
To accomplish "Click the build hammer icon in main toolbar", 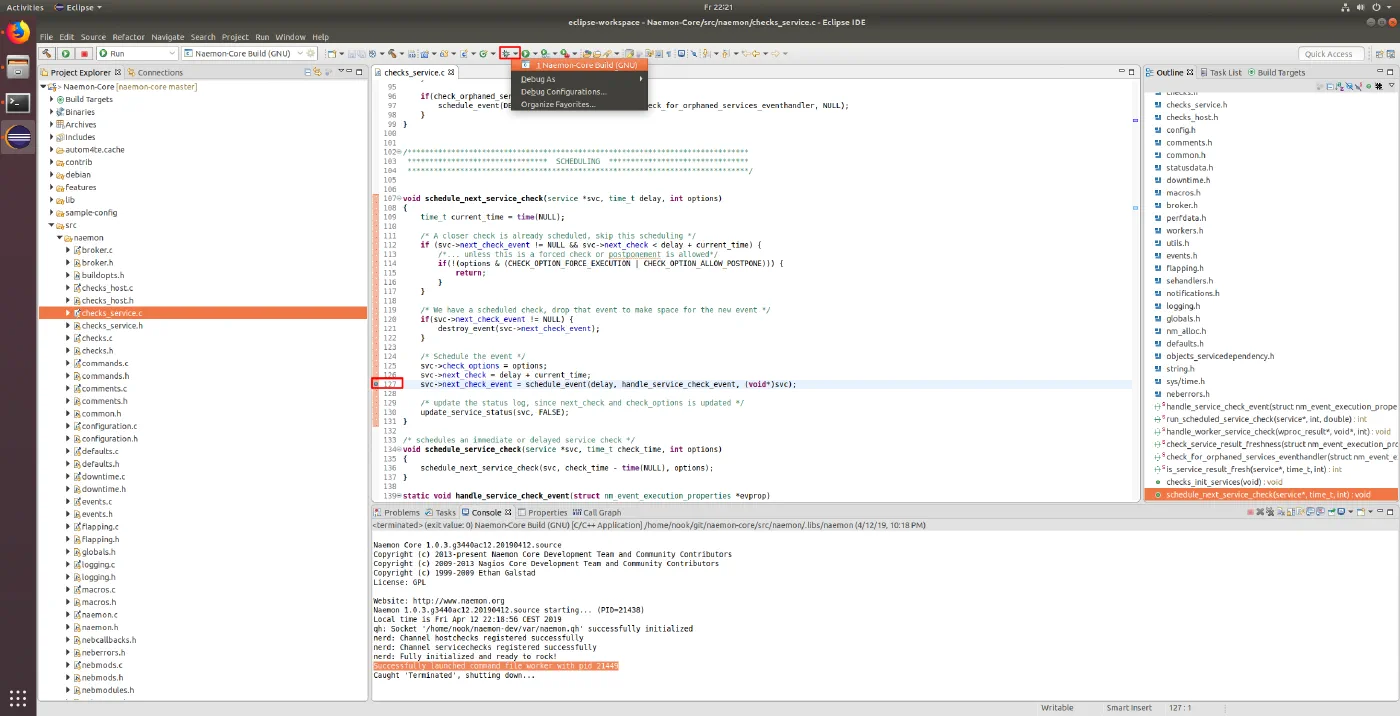I will (x=392, y=53).
